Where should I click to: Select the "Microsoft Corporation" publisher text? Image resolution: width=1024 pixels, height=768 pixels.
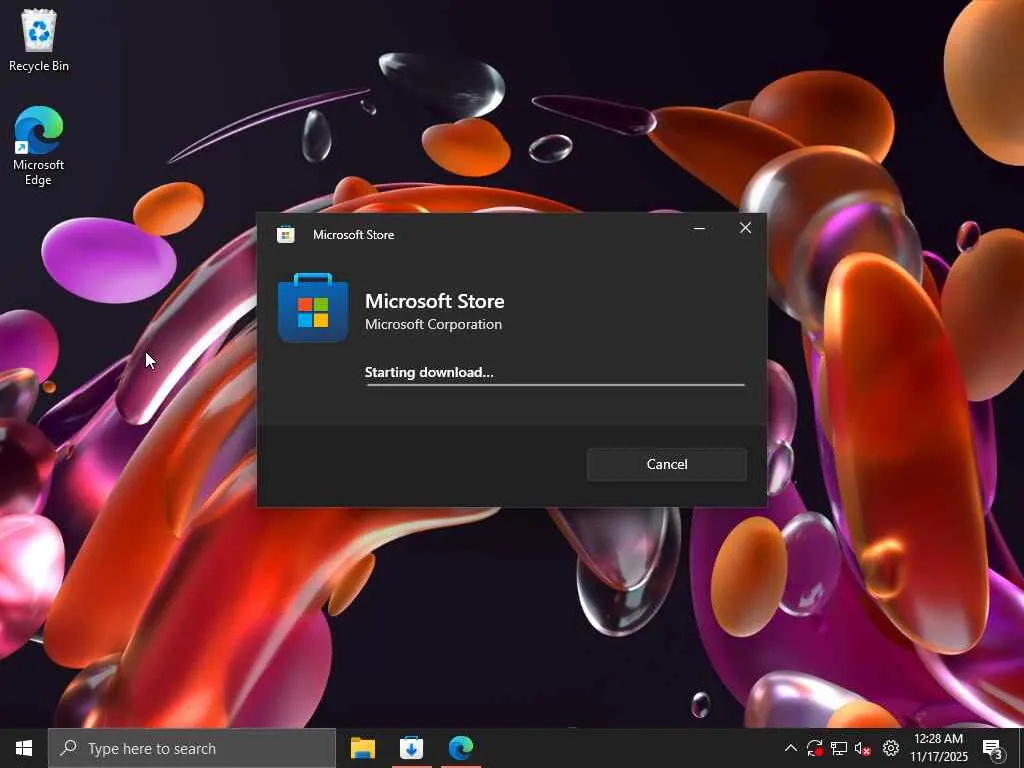pyautogui.click(x=433, y=325)
